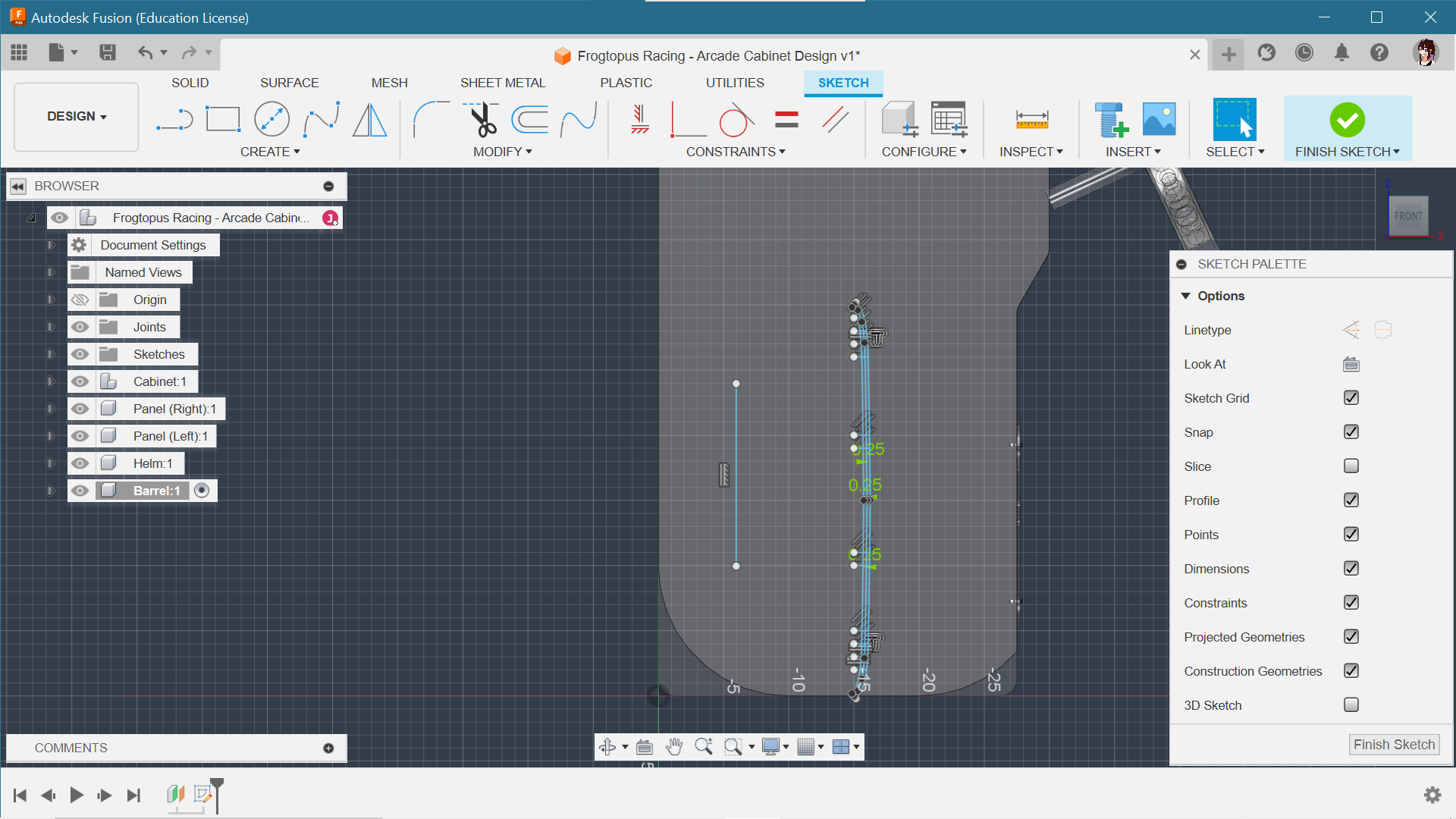This screenshot has height=819, width=1456.
Task: Uncheck the Profile checkbox
Action: (x=1351, y=500)
